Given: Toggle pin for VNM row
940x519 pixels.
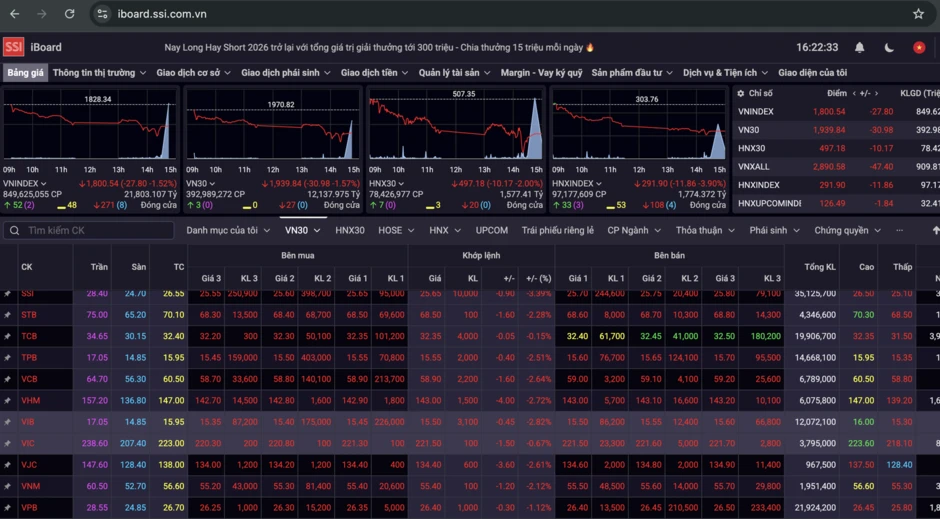Looking at the screenshot, I should tap(7, 486).
